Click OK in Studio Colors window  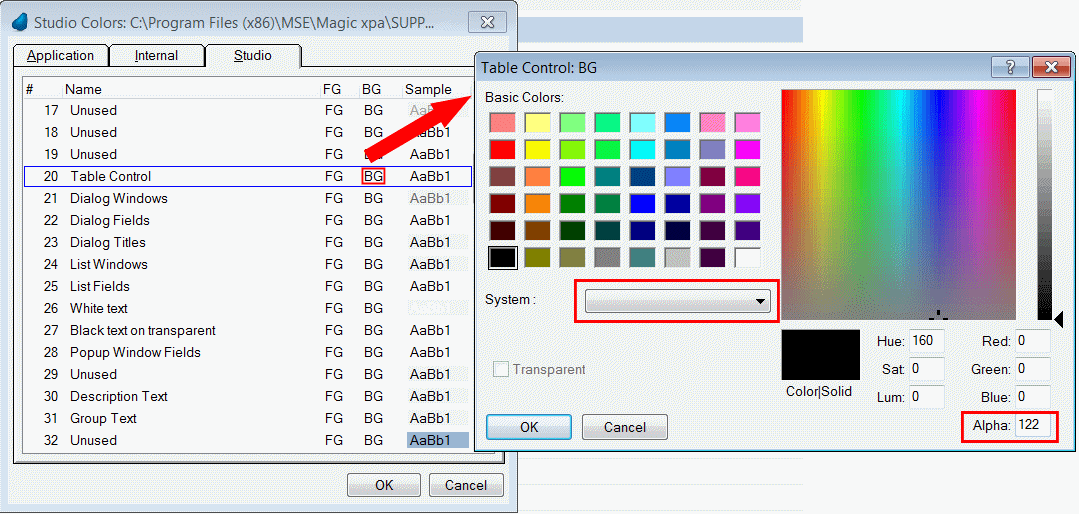click(x=384, y=485)
